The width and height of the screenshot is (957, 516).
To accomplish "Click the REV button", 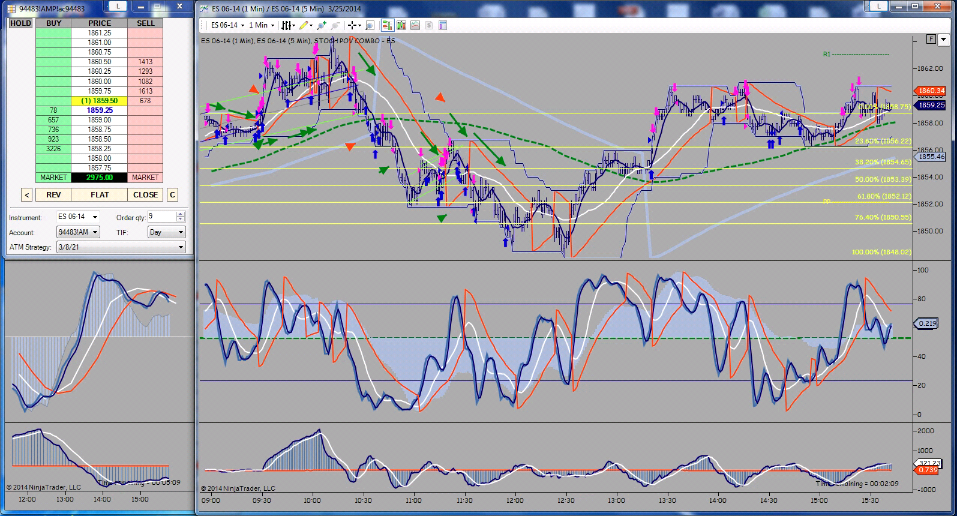I will pos(54,195).
